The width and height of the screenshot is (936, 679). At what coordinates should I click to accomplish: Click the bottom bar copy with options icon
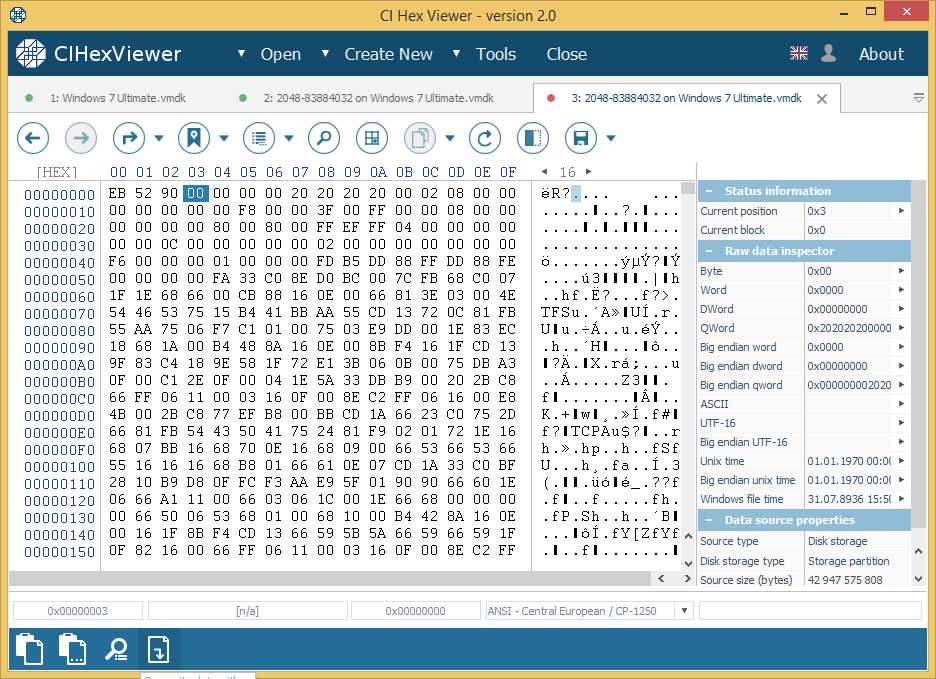click(72, 649)
